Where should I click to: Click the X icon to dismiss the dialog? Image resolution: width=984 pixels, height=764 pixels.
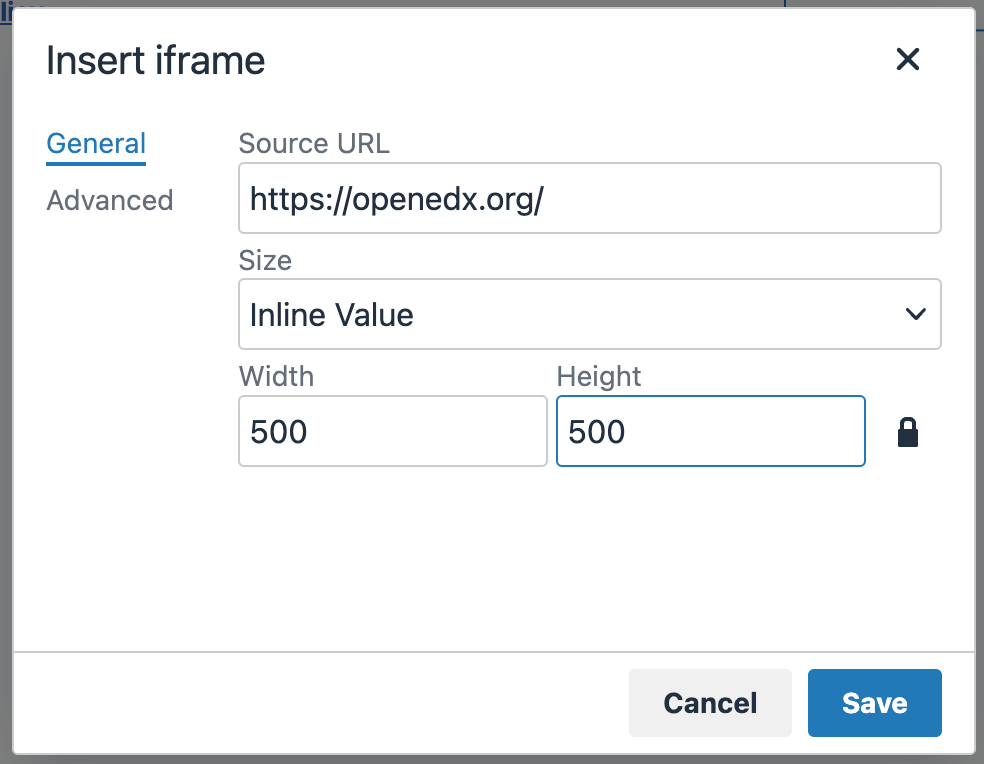tap(908, 60)
